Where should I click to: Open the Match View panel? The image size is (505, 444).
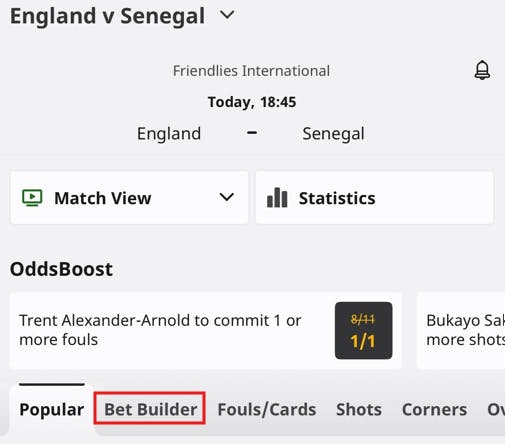129,198
